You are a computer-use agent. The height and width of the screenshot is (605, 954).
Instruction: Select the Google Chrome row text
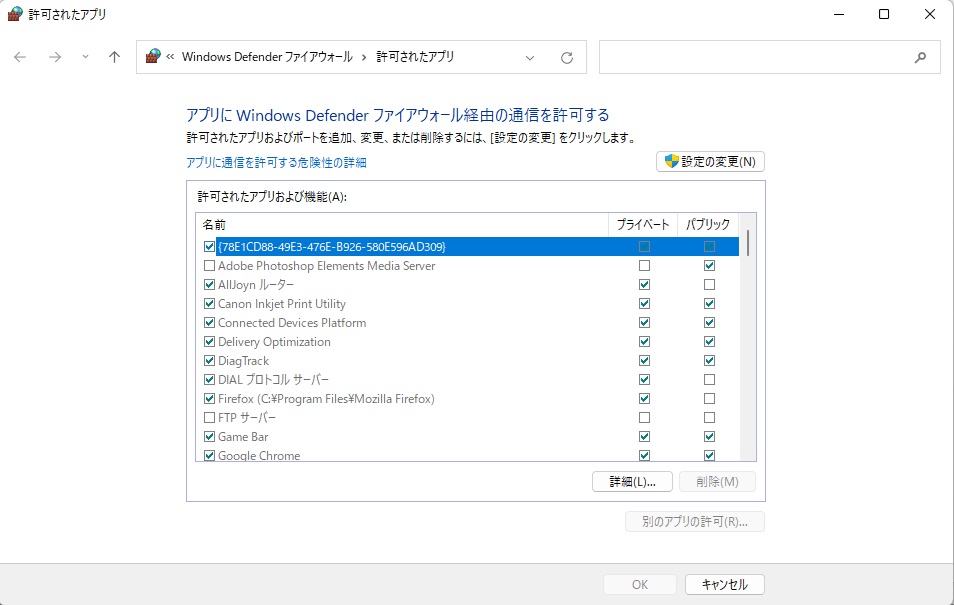pos(259,455)
